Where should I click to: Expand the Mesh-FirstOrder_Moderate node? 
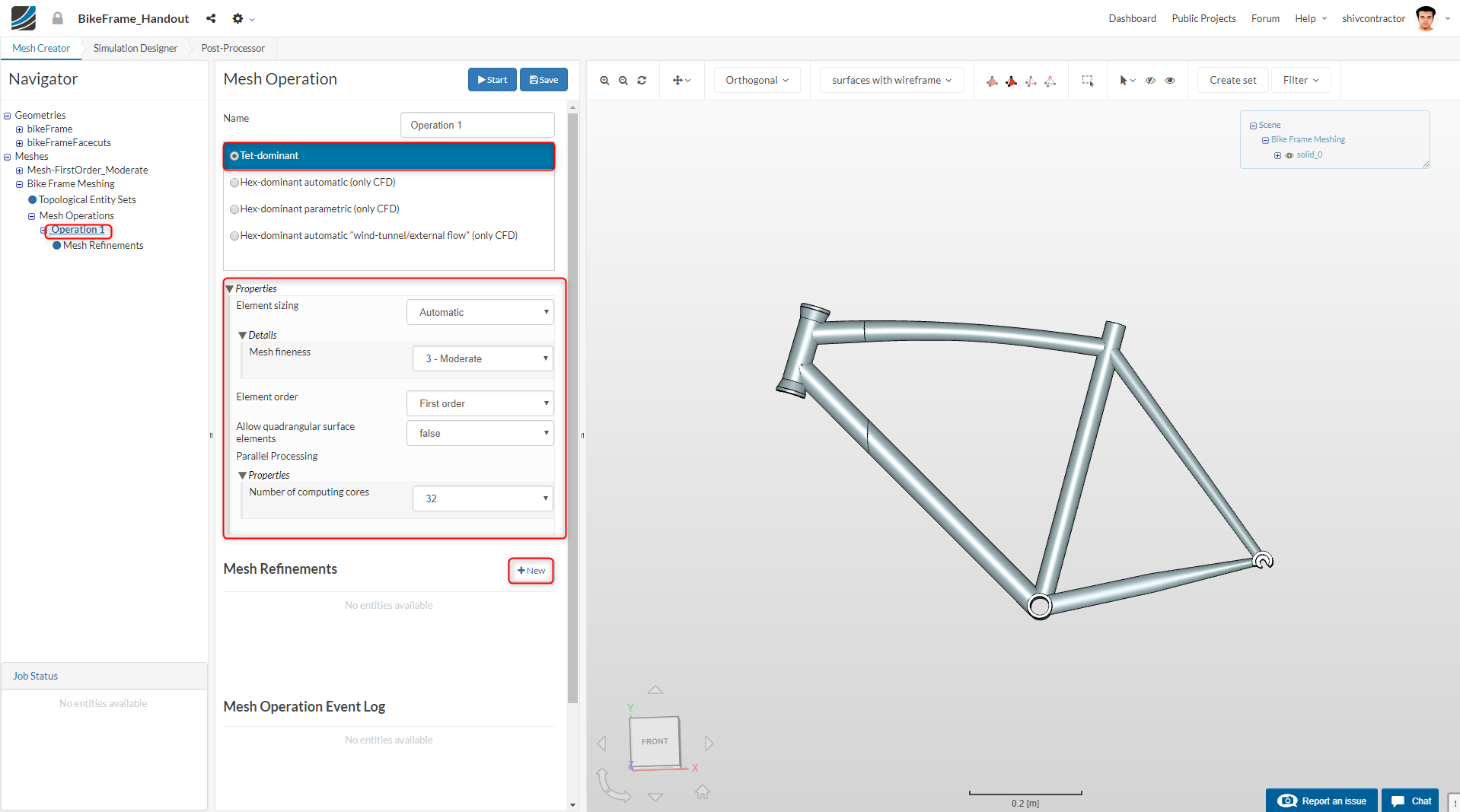coord(20,170)
